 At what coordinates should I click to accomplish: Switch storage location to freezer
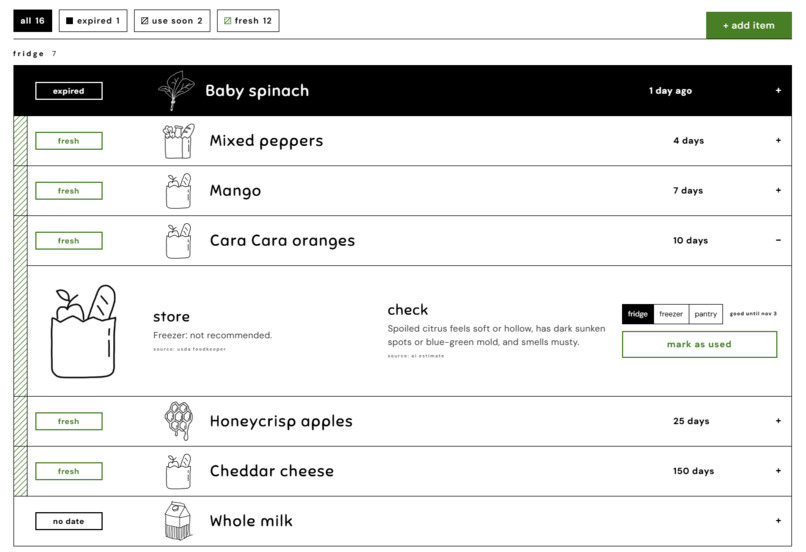pyautogui.click(x=671, y=314)
